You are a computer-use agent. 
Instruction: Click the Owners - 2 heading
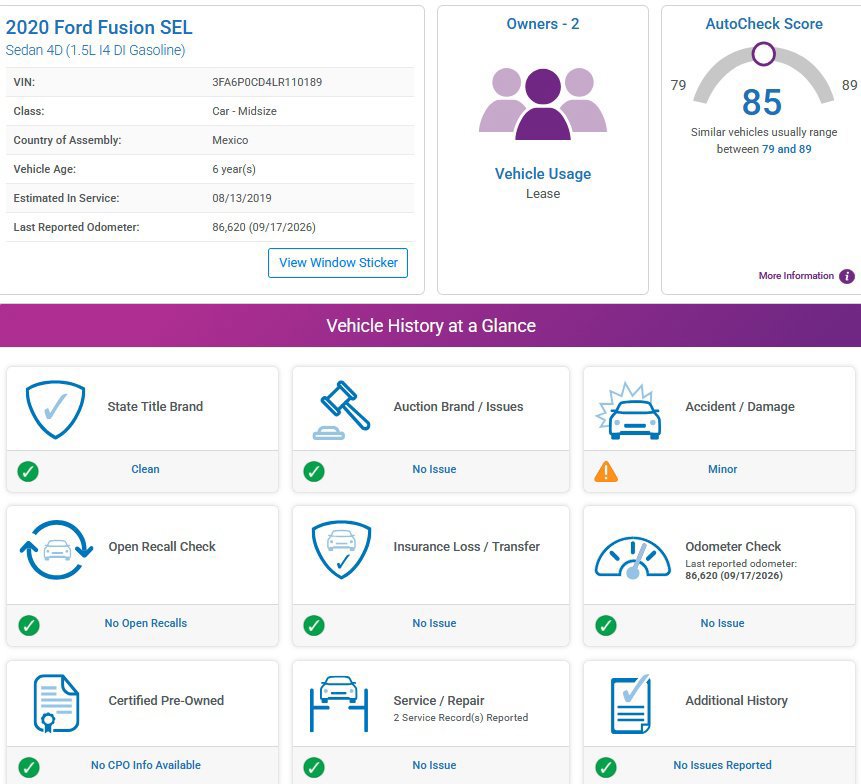[543, 24]
